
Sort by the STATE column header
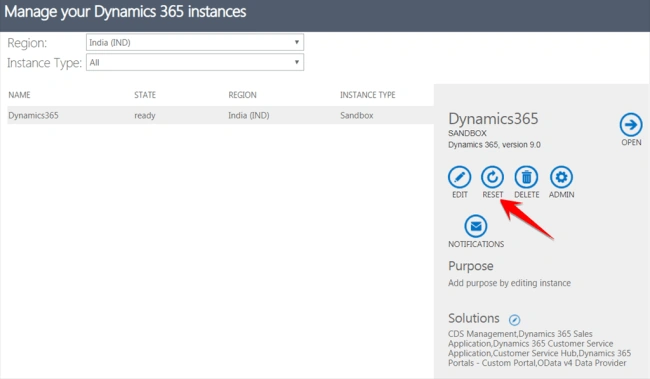[145, 95]
